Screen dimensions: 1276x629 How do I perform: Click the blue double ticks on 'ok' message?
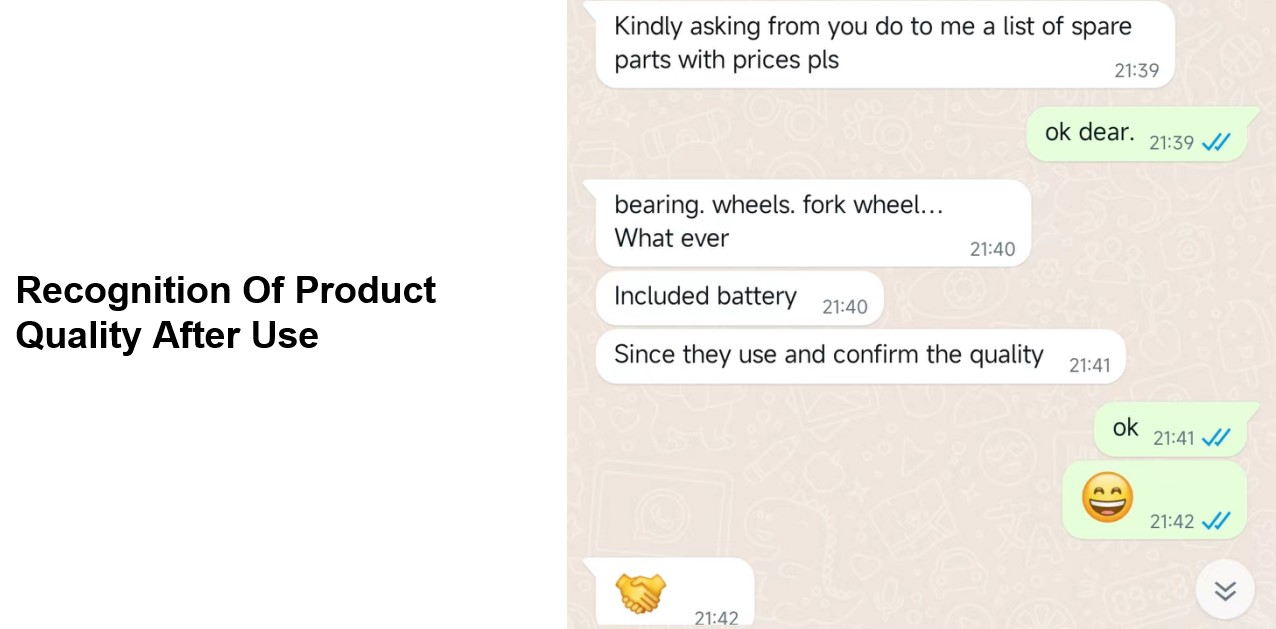(x=1216, y=438)
